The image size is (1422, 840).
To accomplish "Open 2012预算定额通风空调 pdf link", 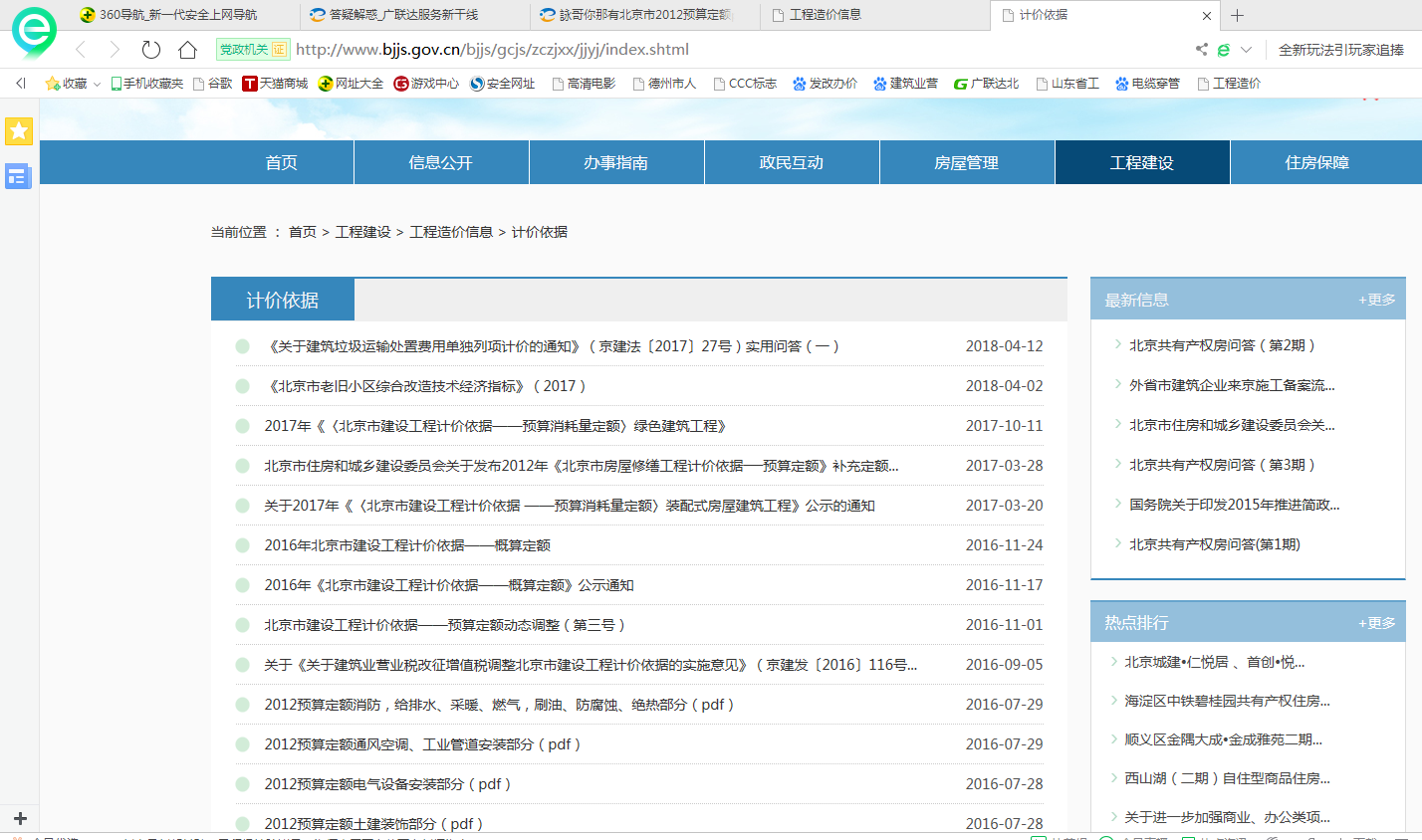I will point(423,744).
